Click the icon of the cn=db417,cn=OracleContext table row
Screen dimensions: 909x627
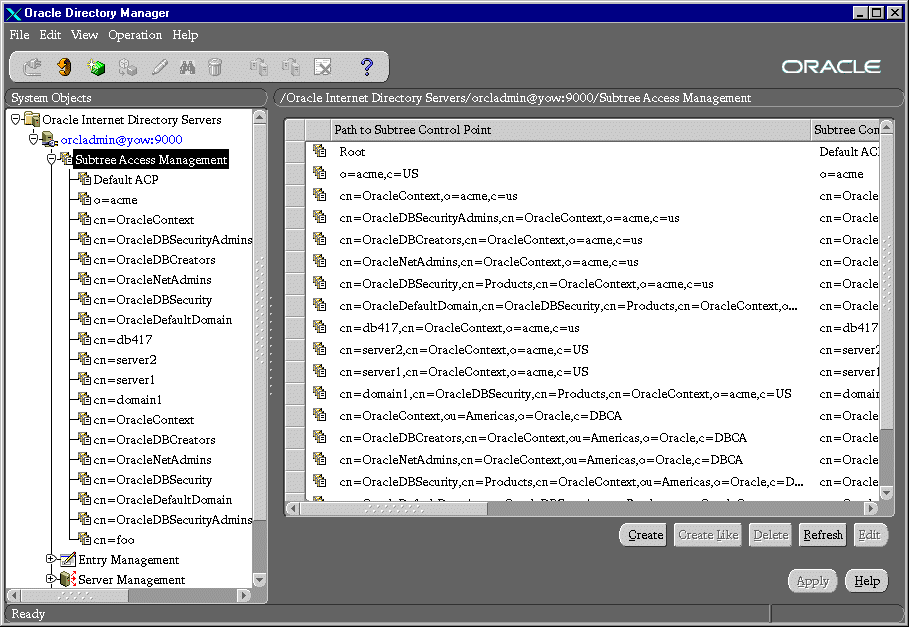[319, 327]
